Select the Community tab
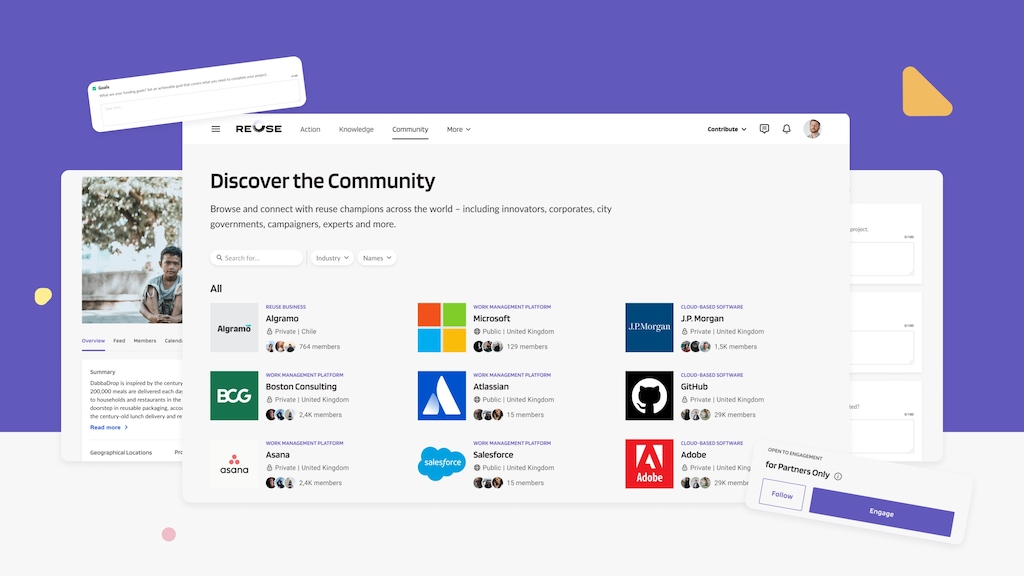The width and height of the screenshot is (1024, 576). [x=410, y=129]
